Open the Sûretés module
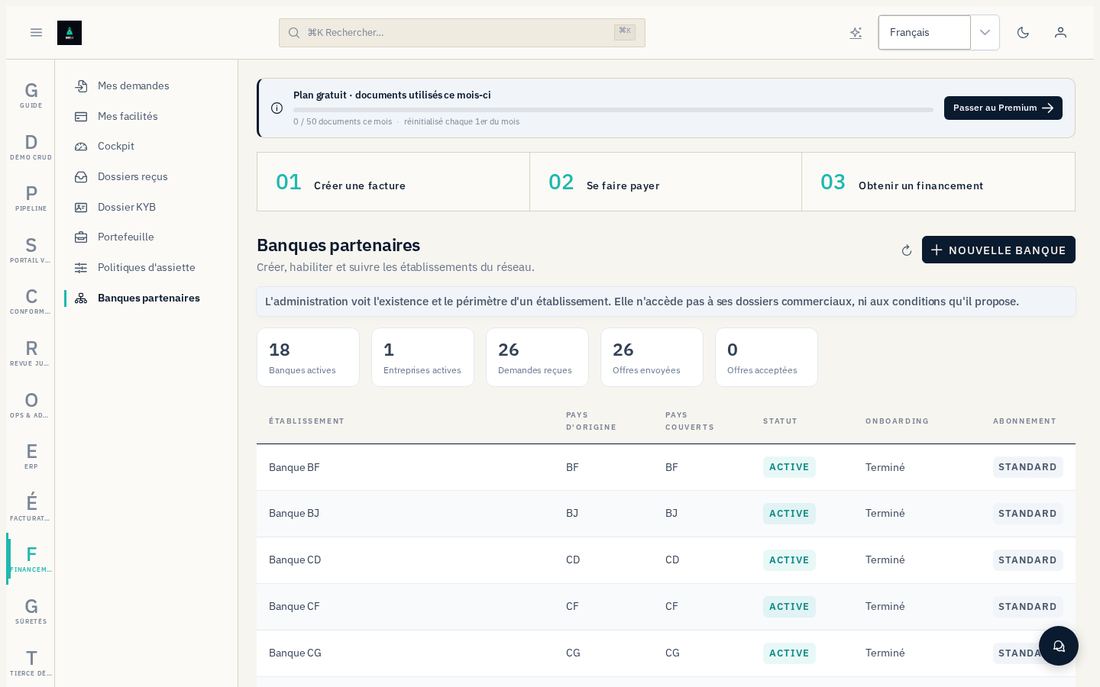This screenshot has width=1100, height=687. point(31,611)
